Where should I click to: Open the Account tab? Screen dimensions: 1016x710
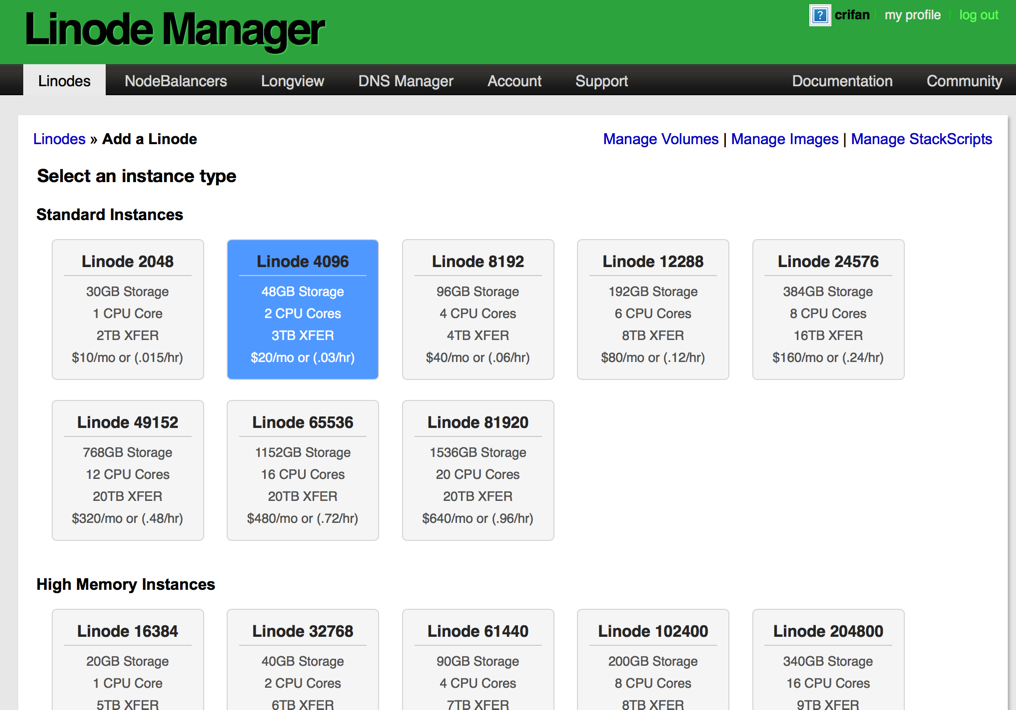[x=514, y=81]
